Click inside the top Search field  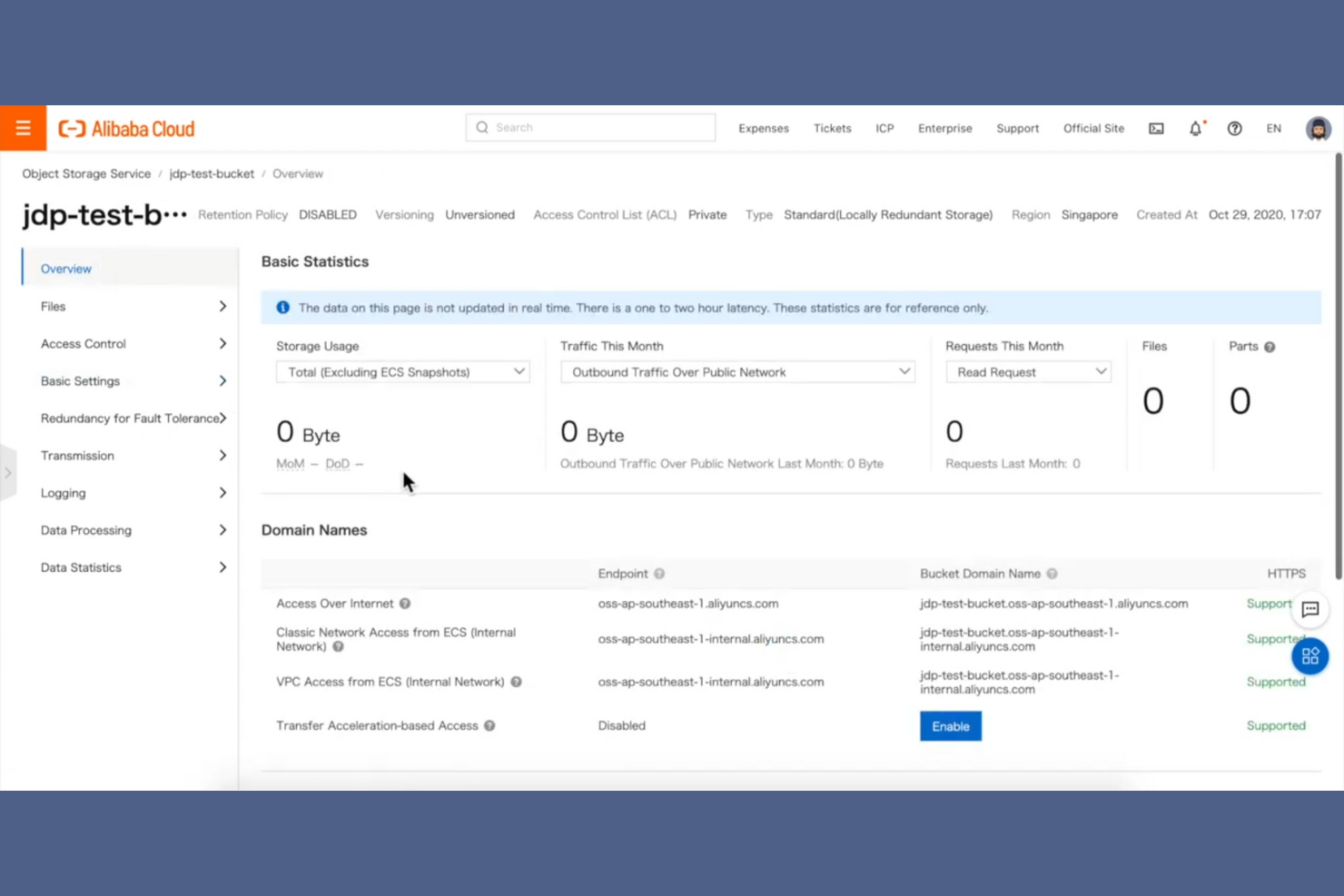pyautogui.click(x=590, y=128)
